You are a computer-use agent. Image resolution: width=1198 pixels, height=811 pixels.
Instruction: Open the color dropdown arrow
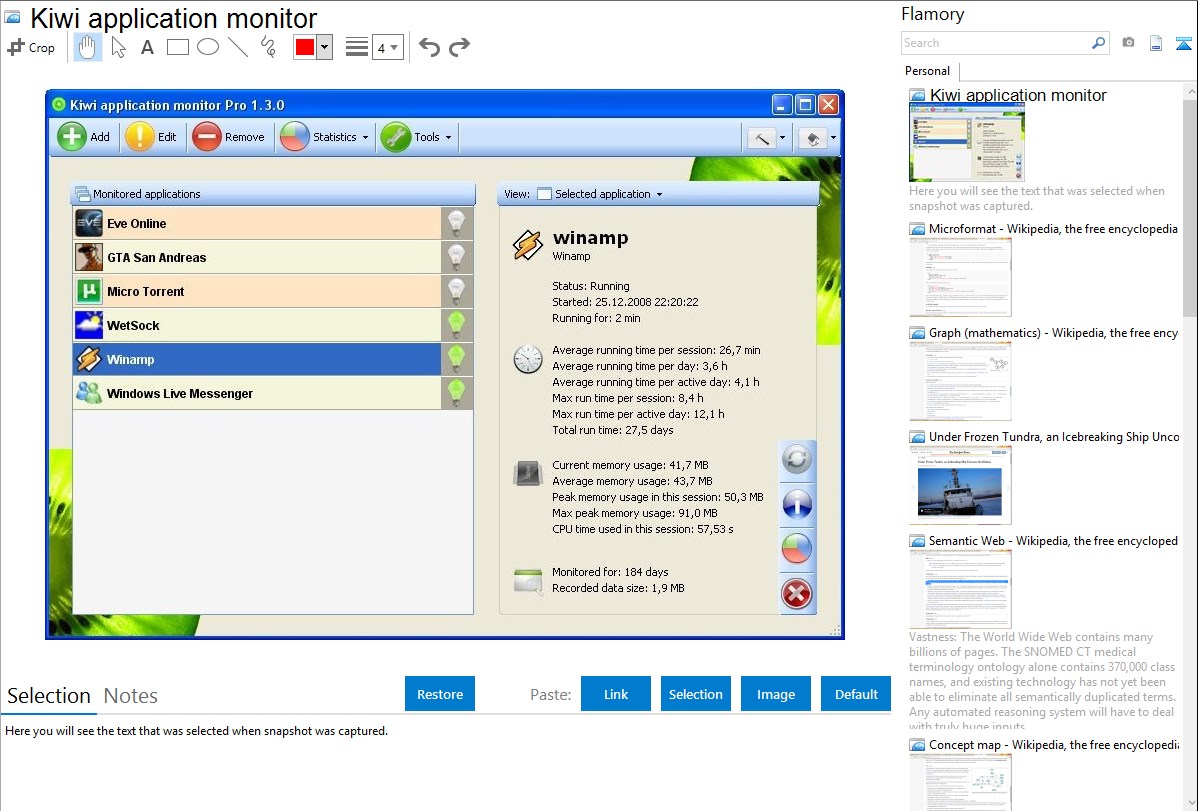[325, 47]
